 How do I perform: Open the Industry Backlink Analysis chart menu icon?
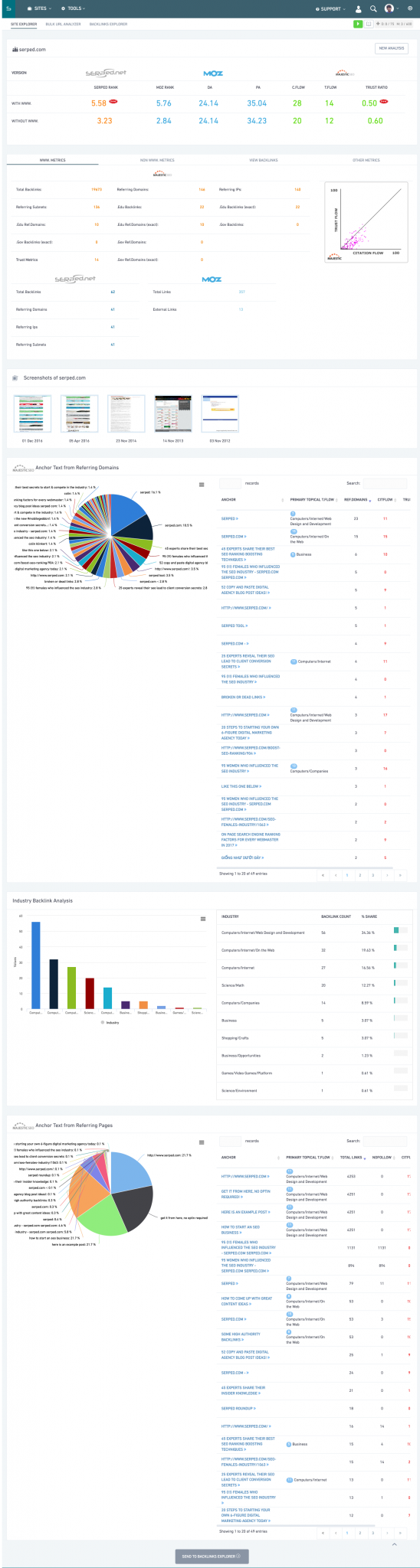point(203,919)
